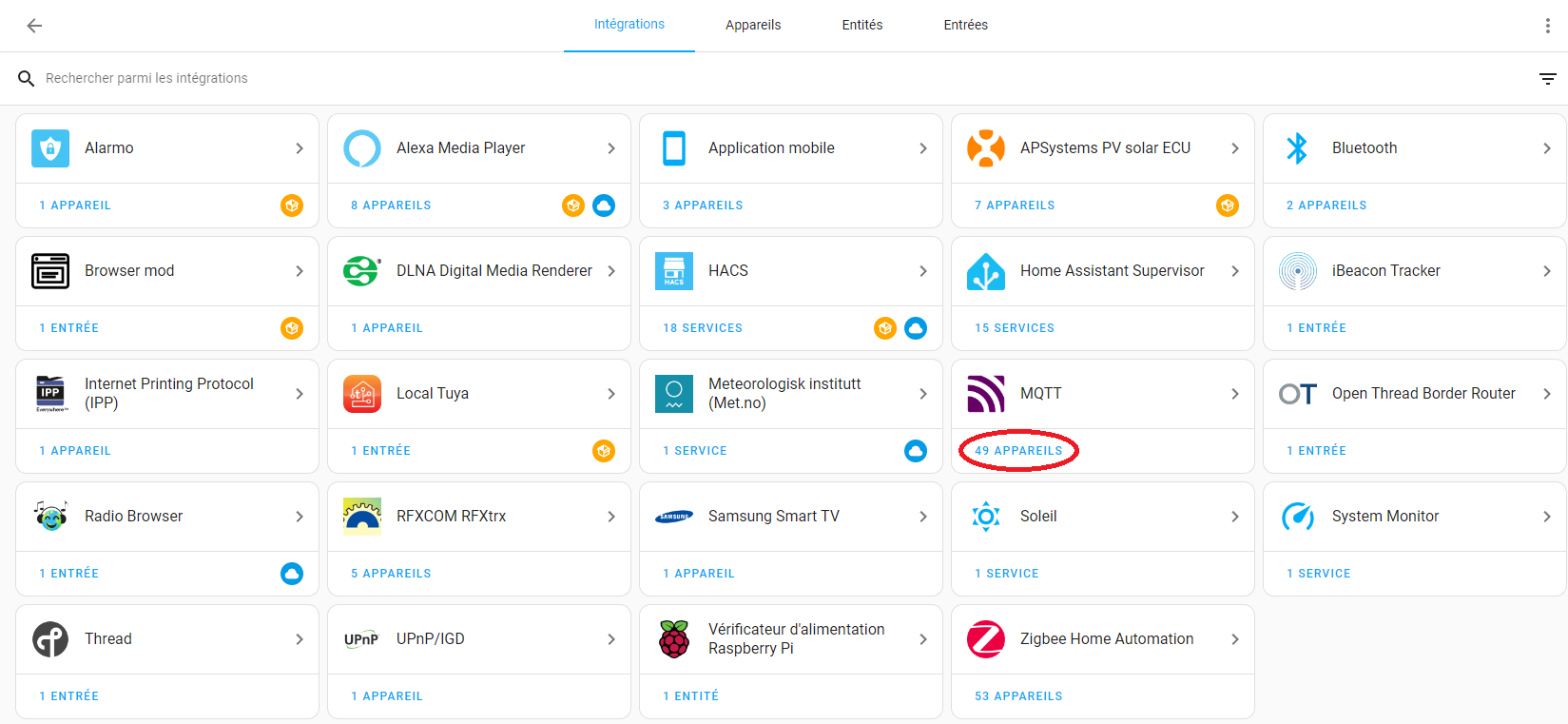Image resolution: width=1568 pixels, height=724 pixels.
Task: Click the iBeacon Tracker icon
Action: tap(1298, 271)
